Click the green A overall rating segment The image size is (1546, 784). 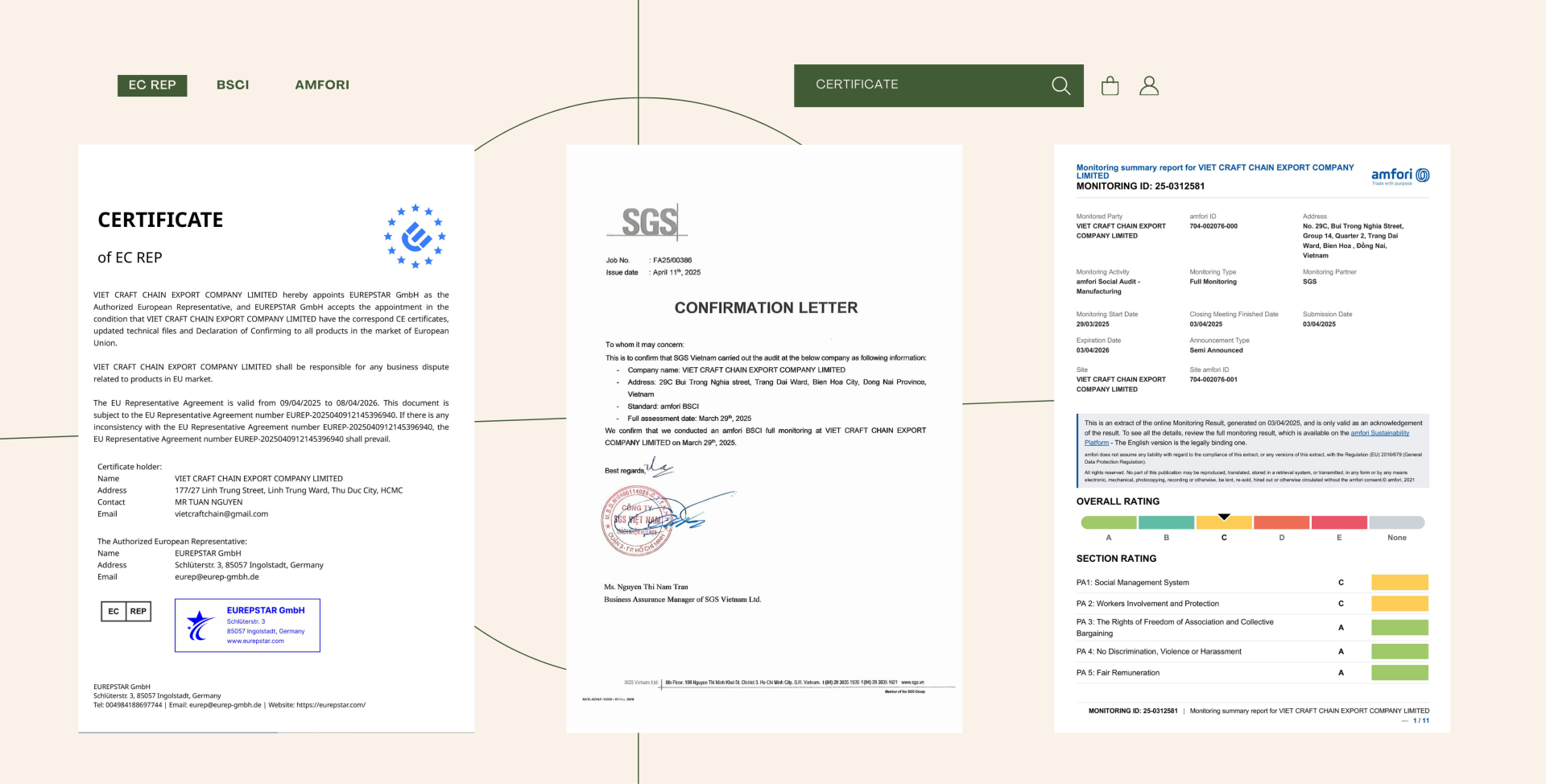(1109, 522)
